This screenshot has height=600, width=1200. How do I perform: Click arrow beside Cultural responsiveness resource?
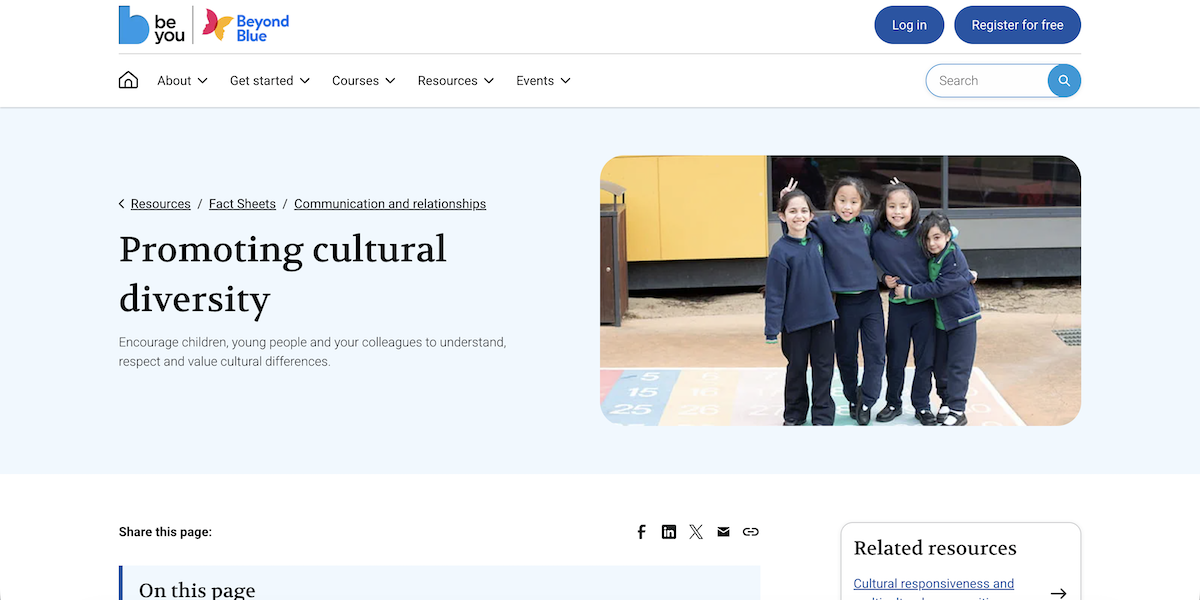click(x=1058, y=593)
